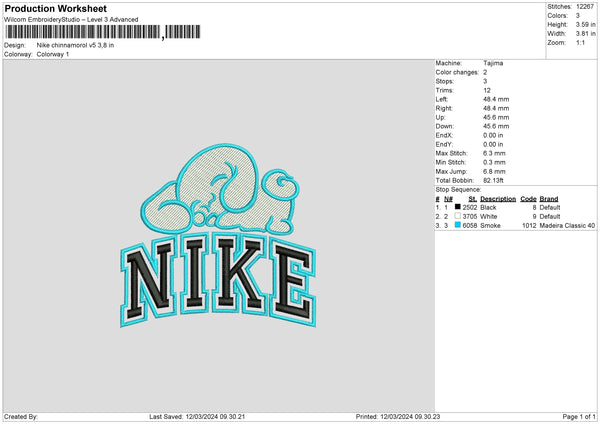Image resolution: width=600 pixels, height=424 pixels.
Task: Click the black color swatch in stop sequence
Action: point(457,207)
